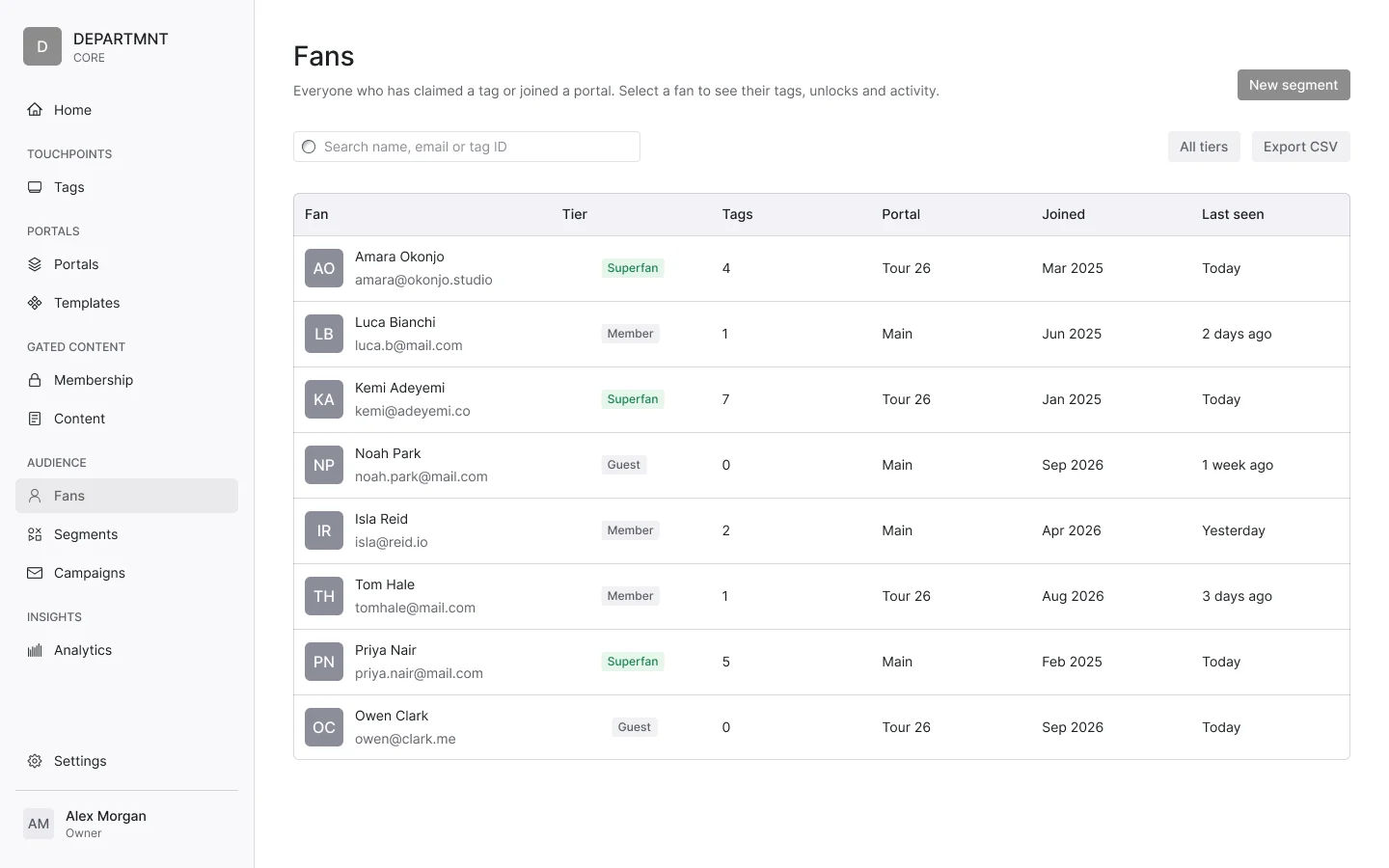Click the Fans person icon
This screenshot has height=868, width=1389.
tap(35, 496)
